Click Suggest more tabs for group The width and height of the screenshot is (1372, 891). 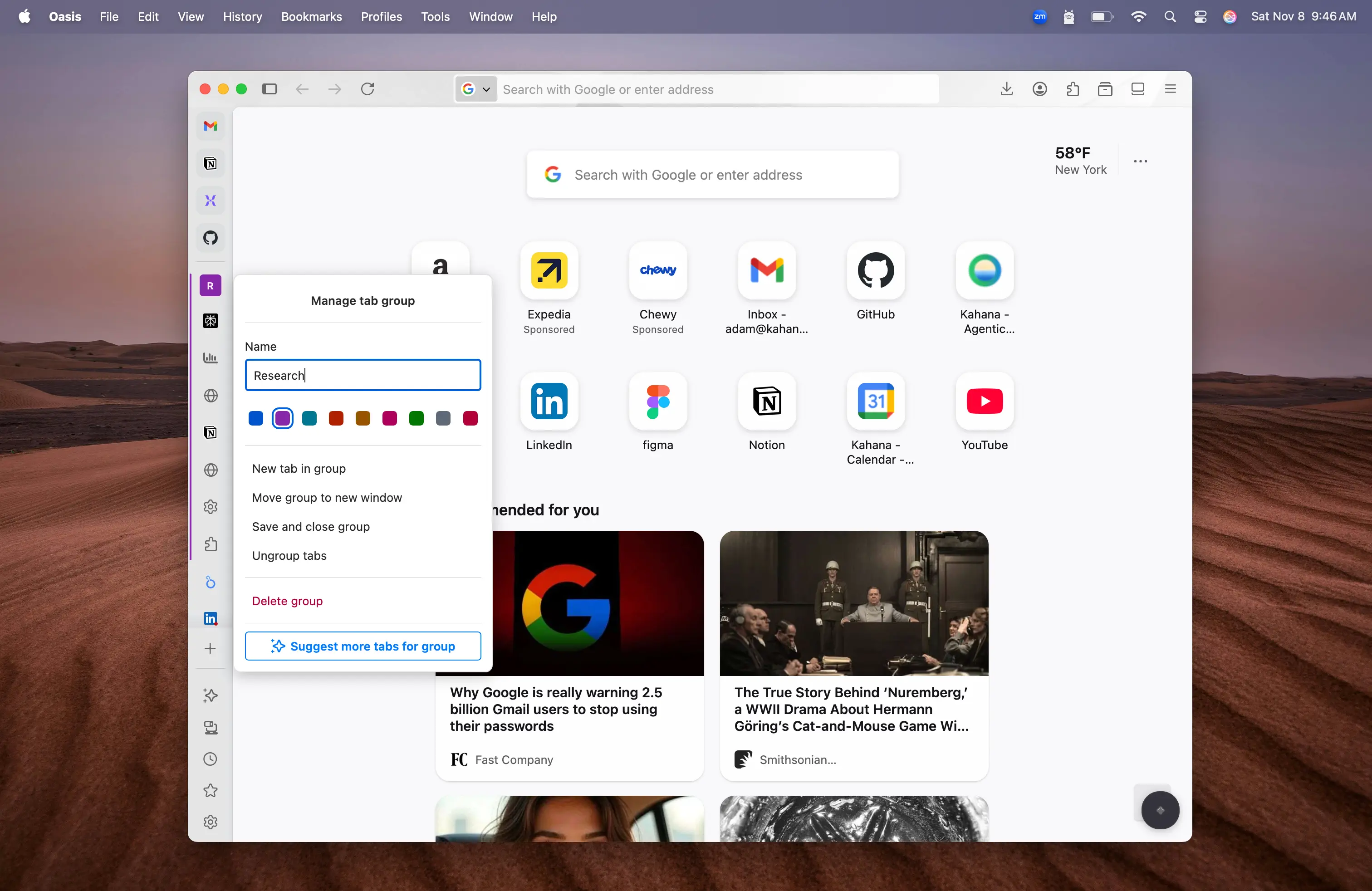tap(363, 646)
